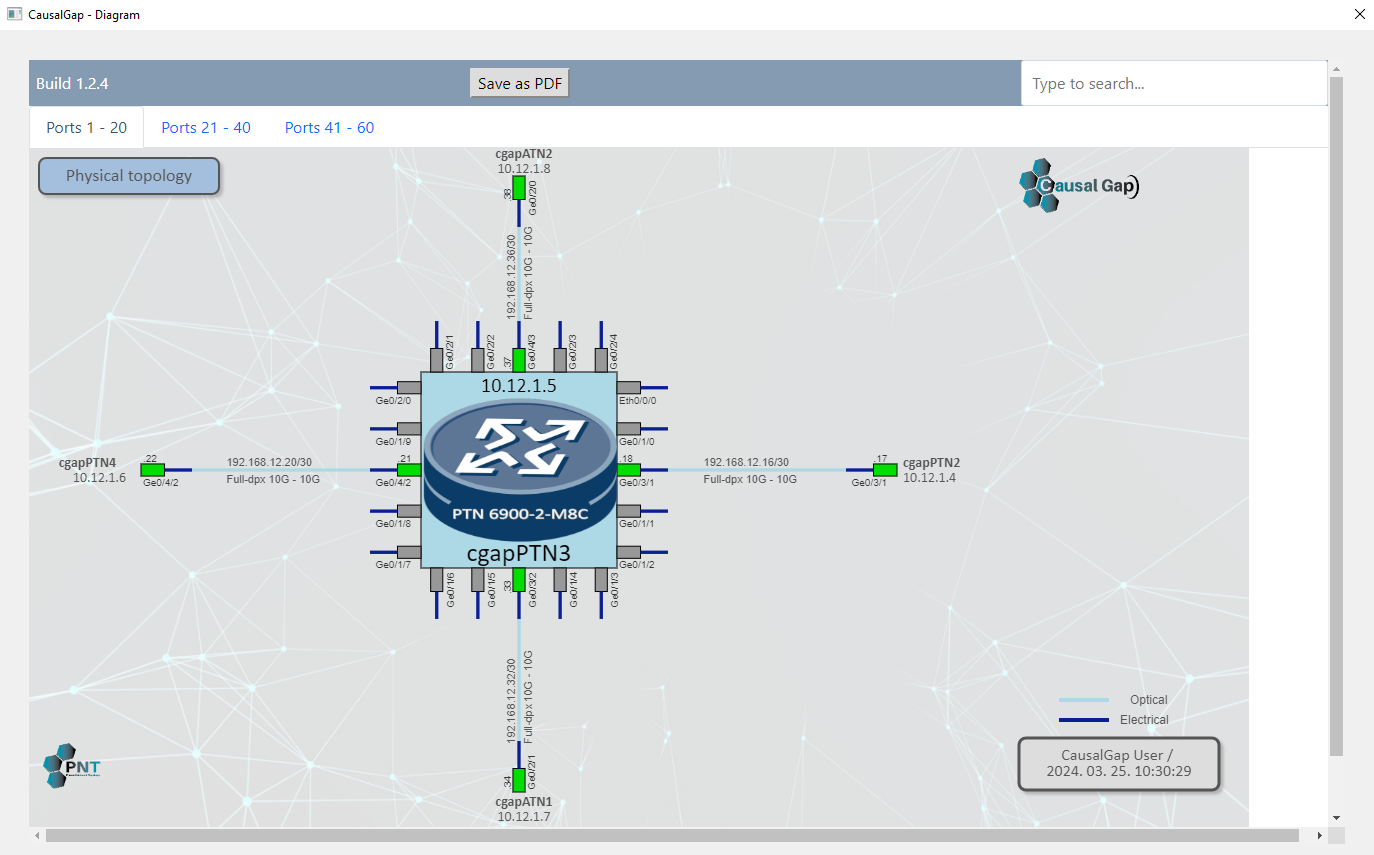Select green port Ge0/4/3 on top
The width and height of the screenshot is (1374, 855).
[x=519, y=360]
